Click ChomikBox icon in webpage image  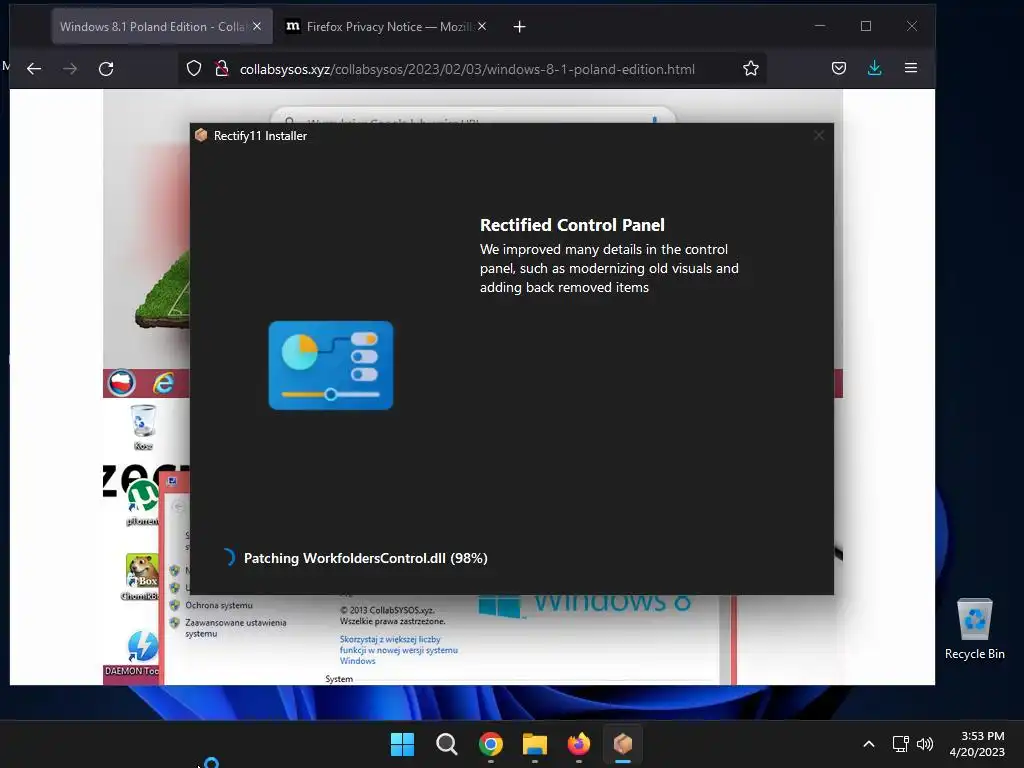(x=142, y=577)
